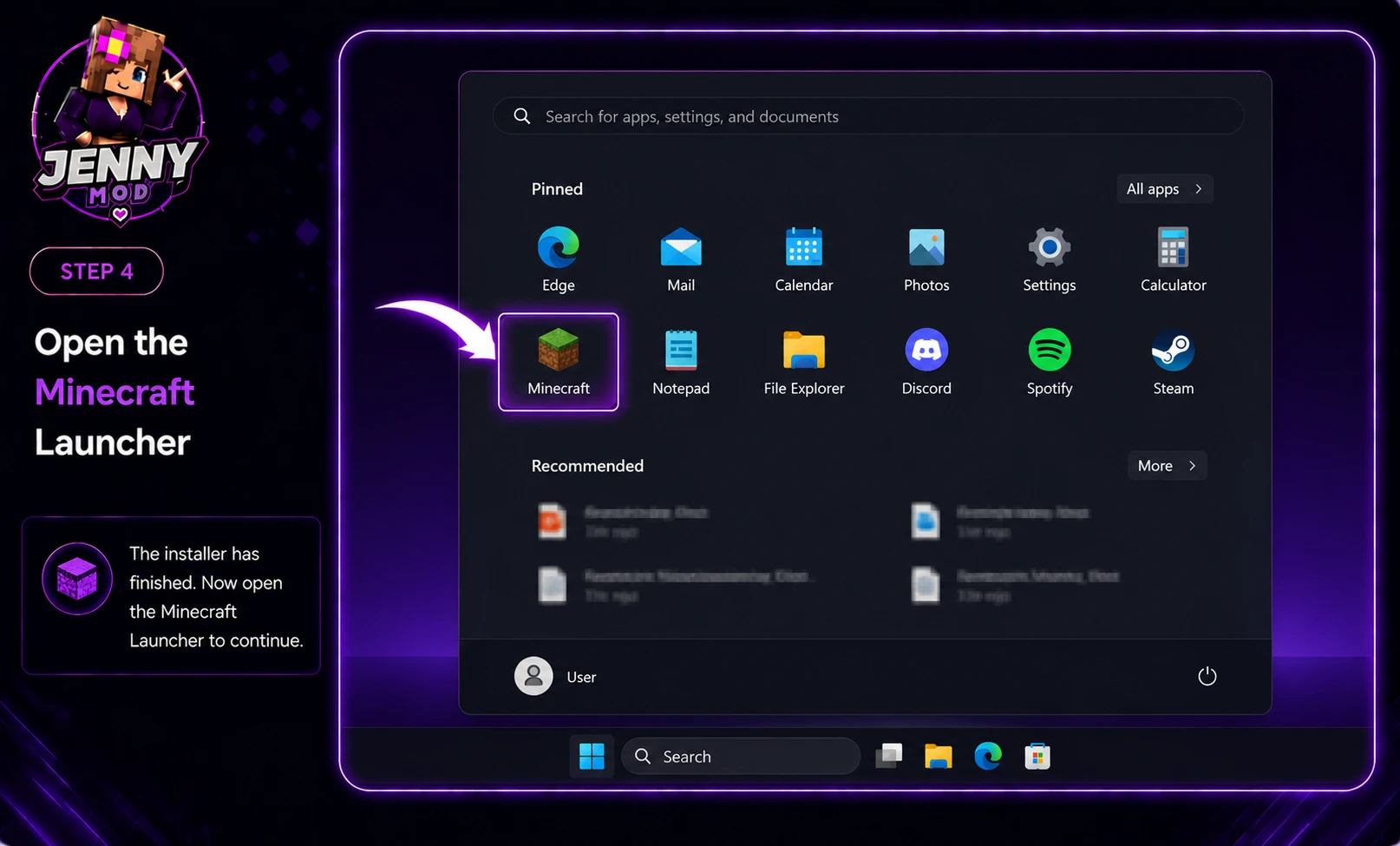Open Notepad from Pinned

tap(681, 362)
